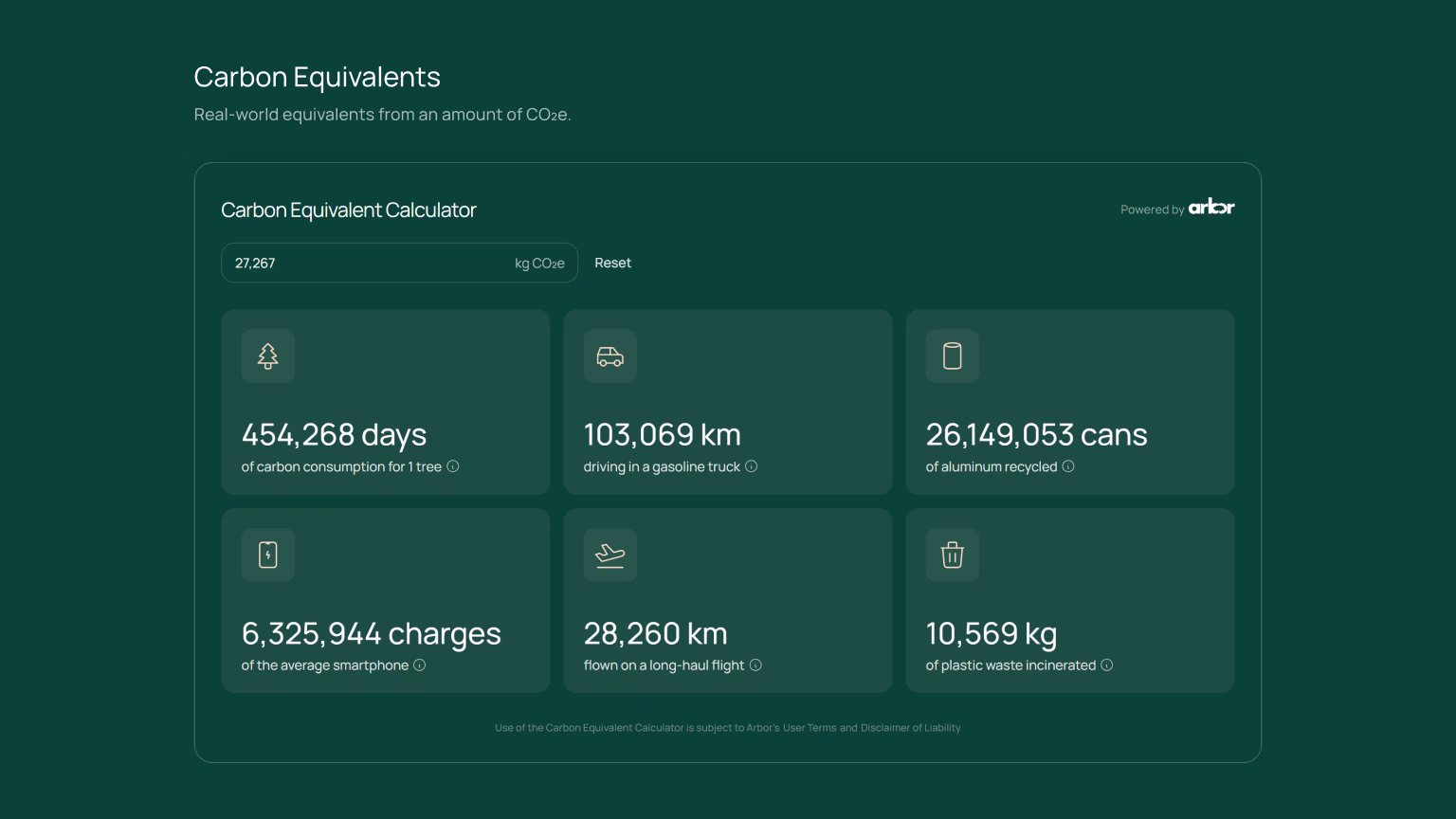This screenshot has height=819, width=1456.
Task: Click 'of plastic waste incinerated' text
Action: point(1010,665)
